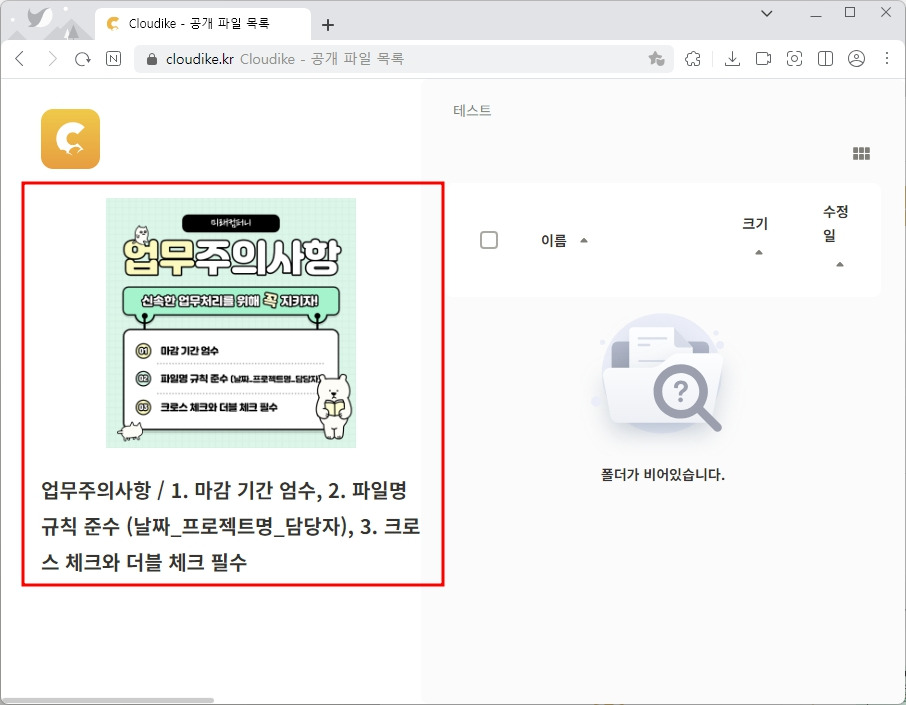Click the 폴더가 비어있습니다. message
The height and width of the screenshot is (705, 906).
coord(662,475)
